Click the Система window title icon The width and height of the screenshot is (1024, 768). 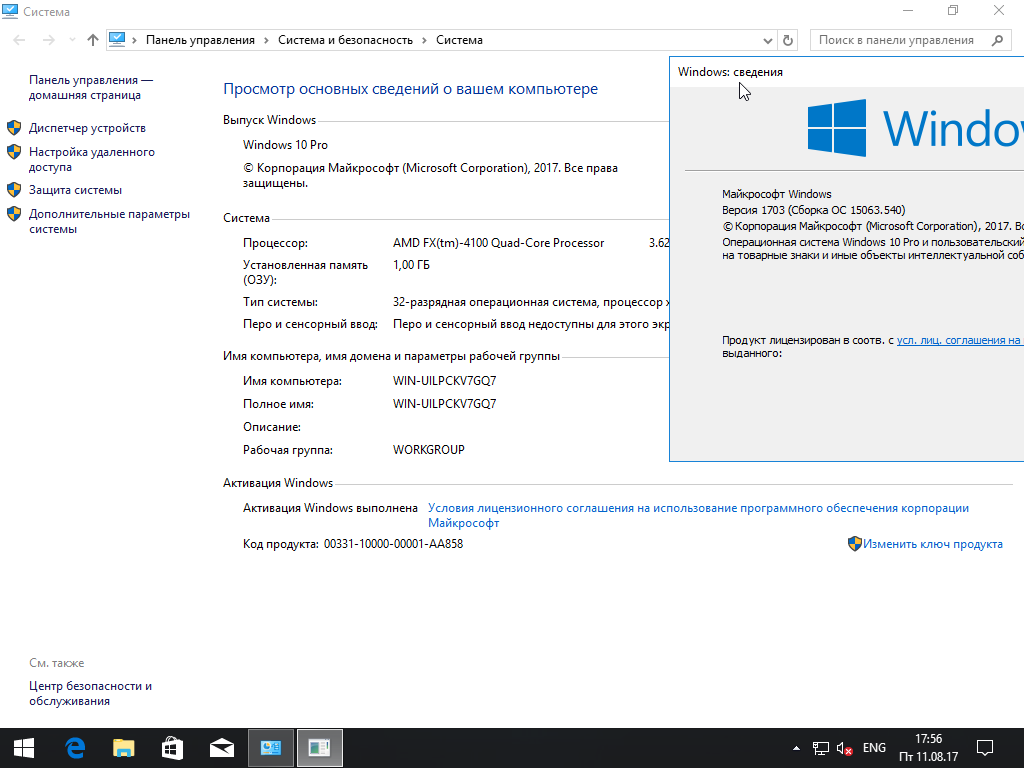tap(10, 11)
